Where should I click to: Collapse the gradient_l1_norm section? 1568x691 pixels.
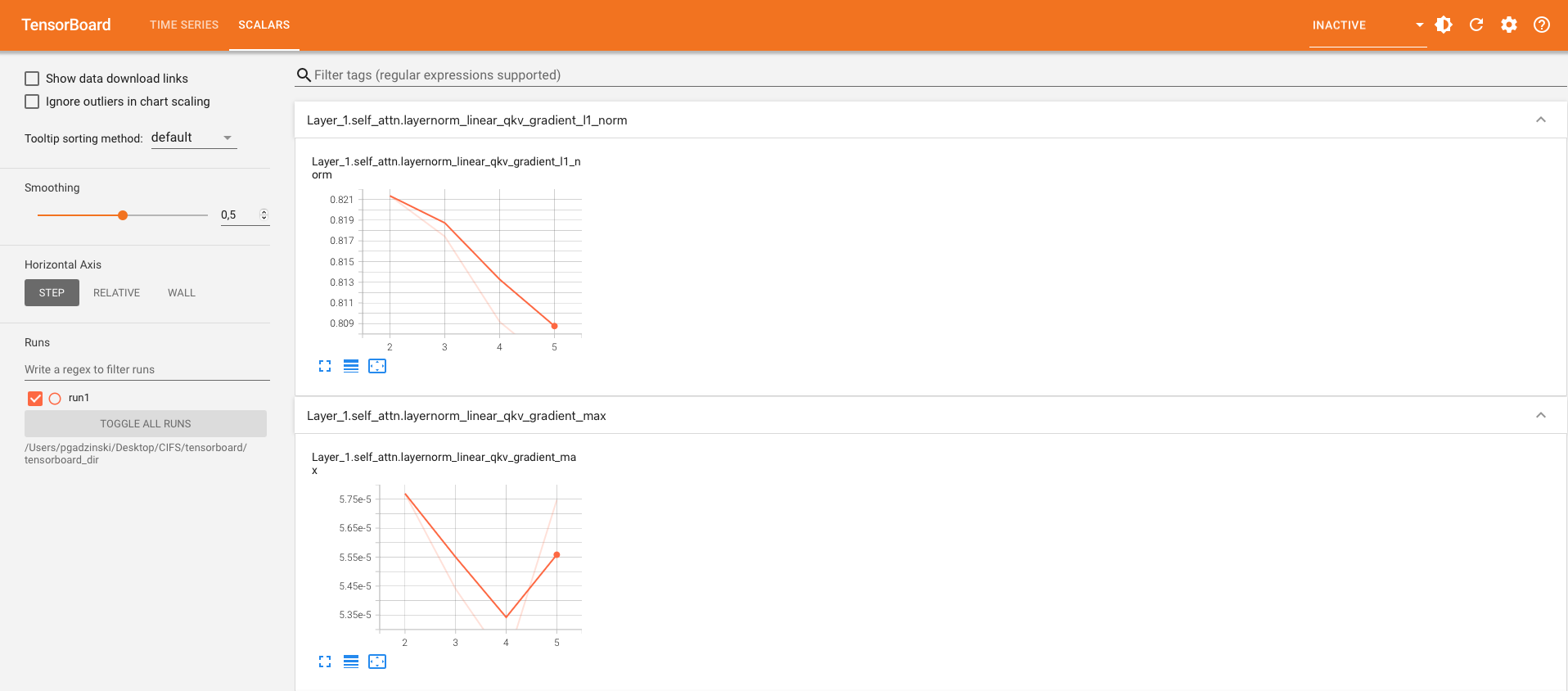(x=1540, y=120)
